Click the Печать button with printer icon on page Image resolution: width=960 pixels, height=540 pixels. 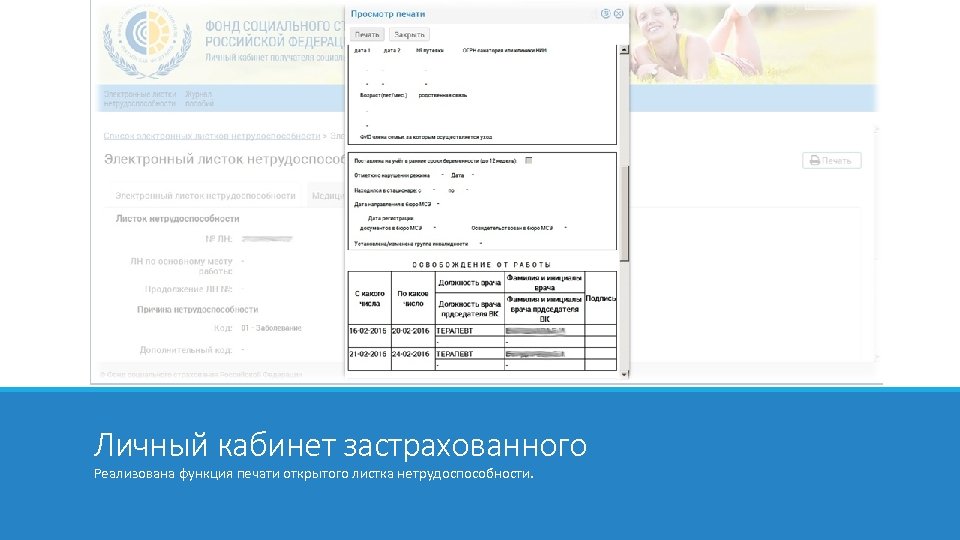click(x=831, y=160)
